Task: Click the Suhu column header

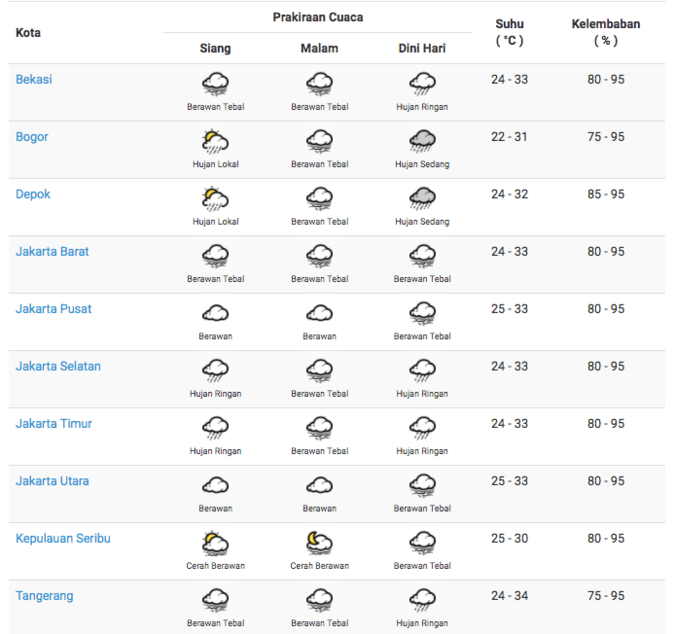Action: click(509, 32)
